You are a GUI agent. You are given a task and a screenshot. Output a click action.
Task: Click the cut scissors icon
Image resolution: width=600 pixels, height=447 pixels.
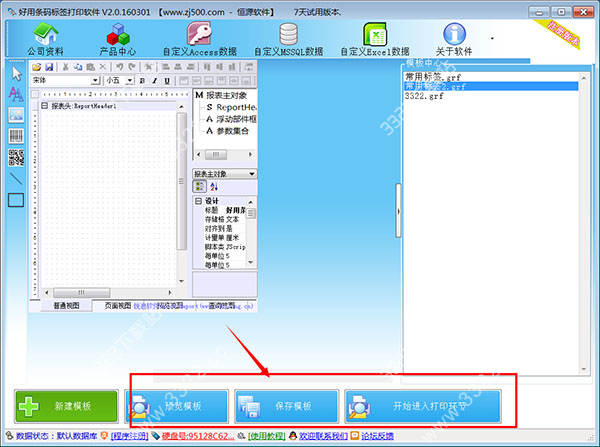pos(65,67)
